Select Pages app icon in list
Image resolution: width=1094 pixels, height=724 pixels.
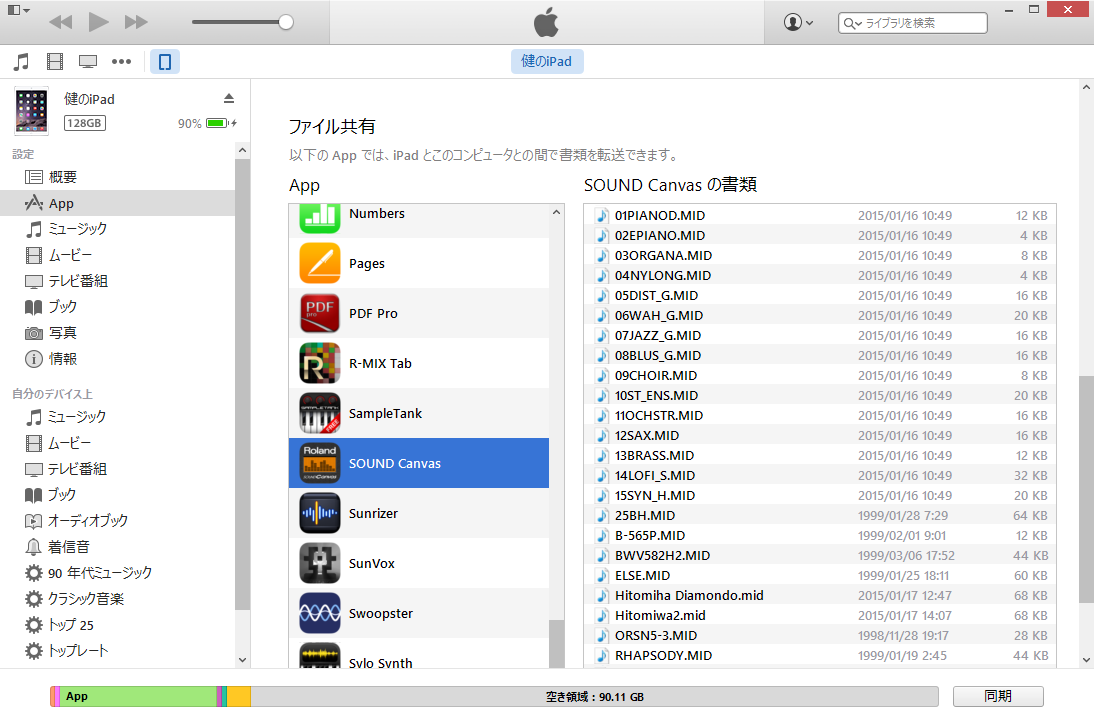(x=320, y=263)
